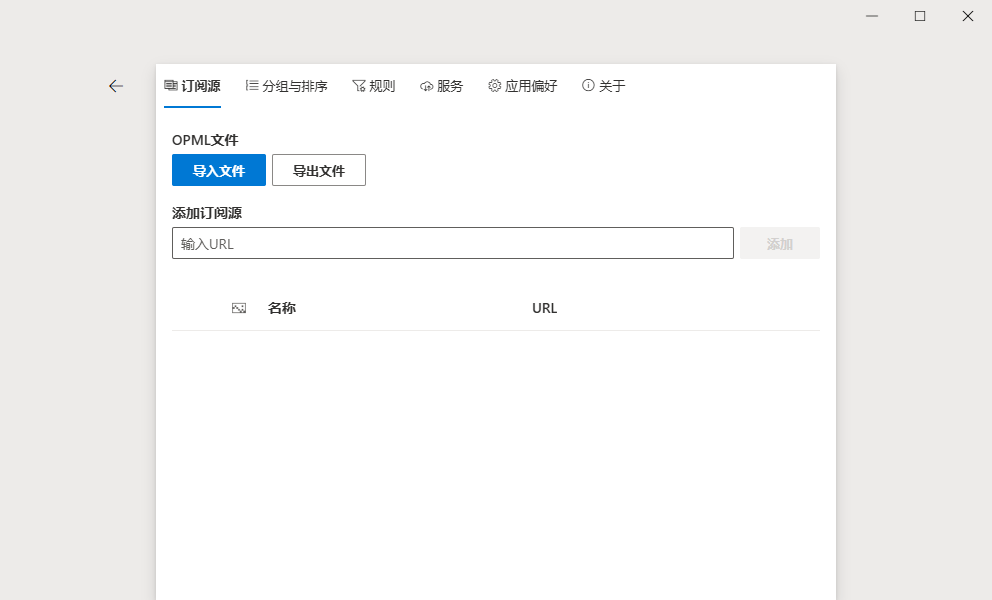The width and height of the screenshot is (992, 600).
Task: Click the disabled 添加 button
Action: tap(779, 243)
